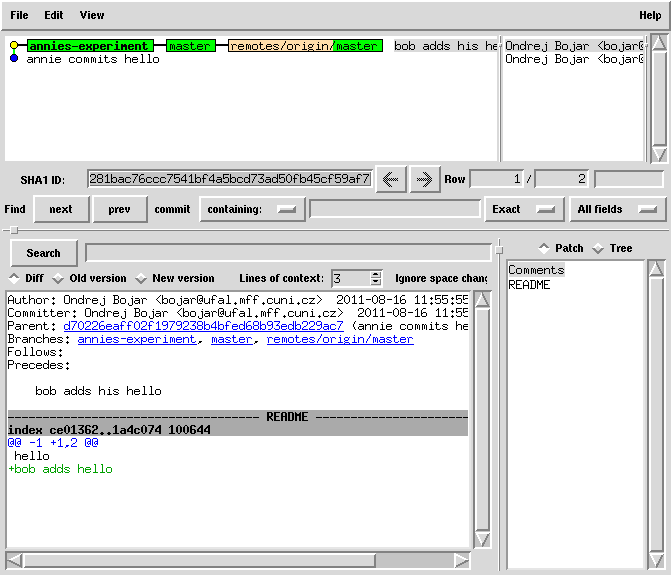Select the Diff radio button
The width and height of the screenshot is (671, 575).
14,278
